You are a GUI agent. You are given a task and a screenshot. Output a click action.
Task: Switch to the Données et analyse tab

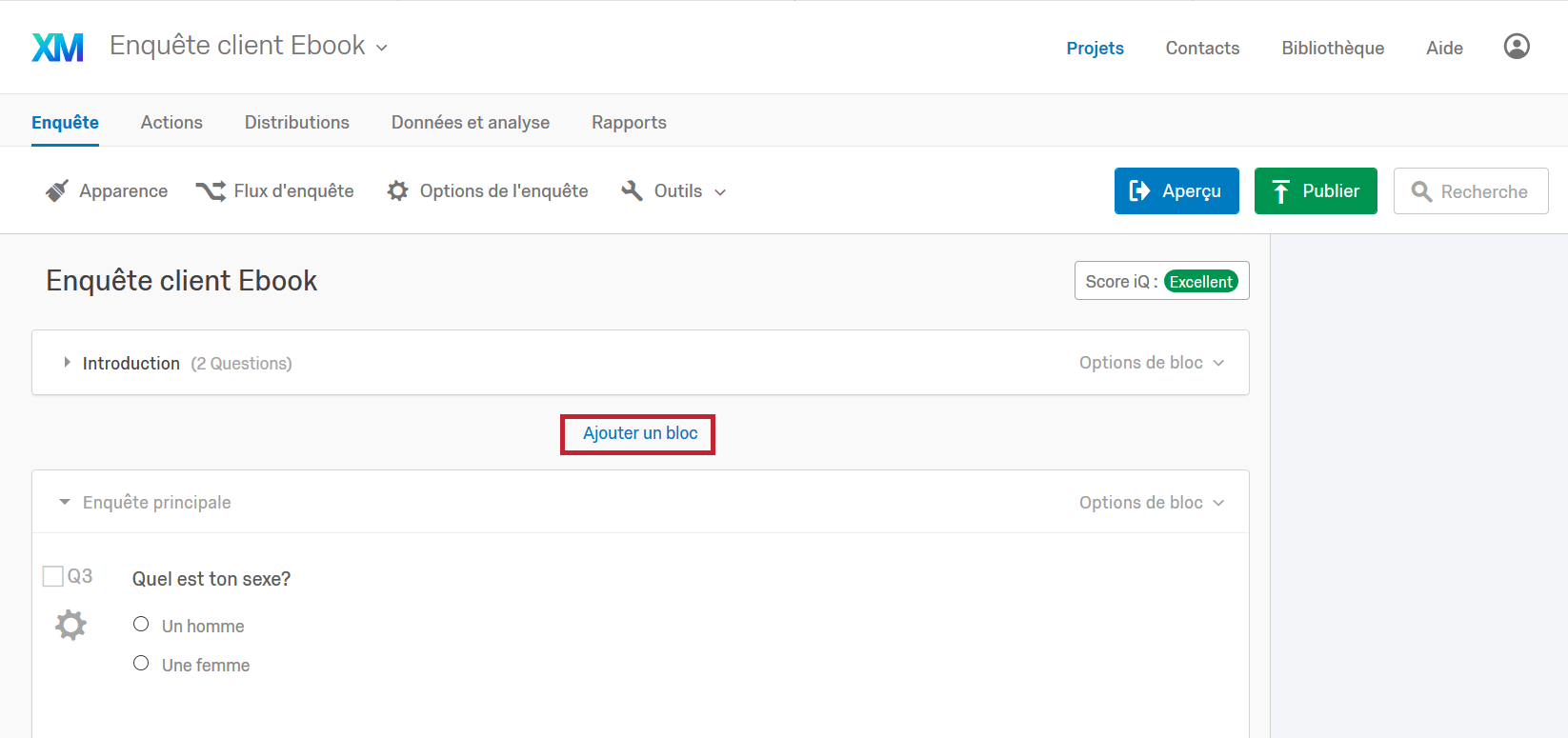pyautogui.click(x=471, y=123)
